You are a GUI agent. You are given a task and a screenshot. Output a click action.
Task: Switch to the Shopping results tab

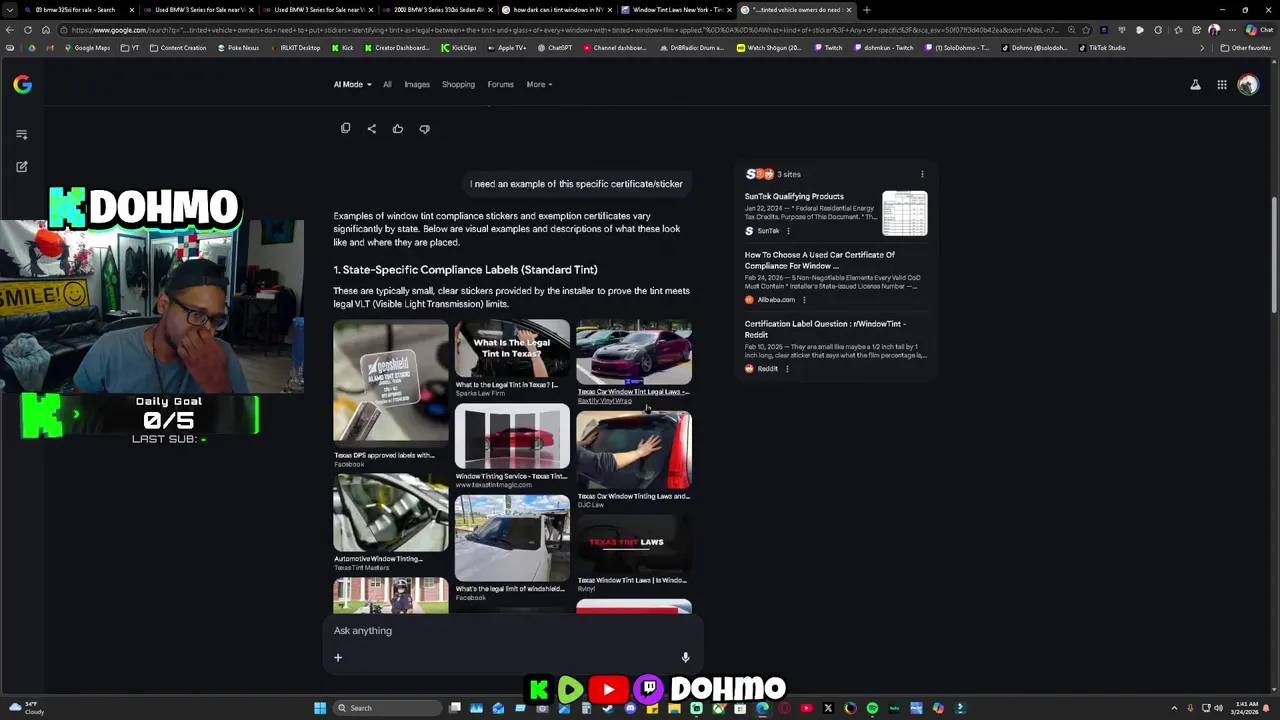(x=458, y=85)
